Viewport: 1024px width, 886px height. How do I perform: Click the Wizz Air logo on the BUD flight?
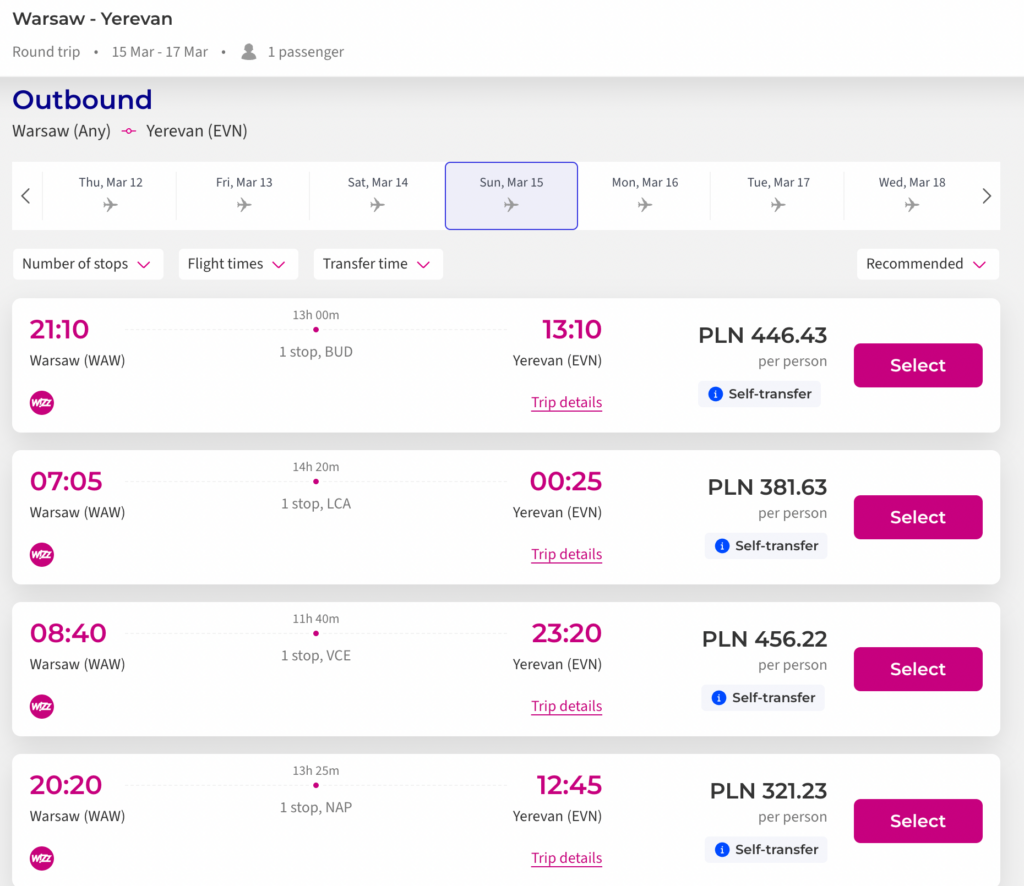[x=41, y=403]
